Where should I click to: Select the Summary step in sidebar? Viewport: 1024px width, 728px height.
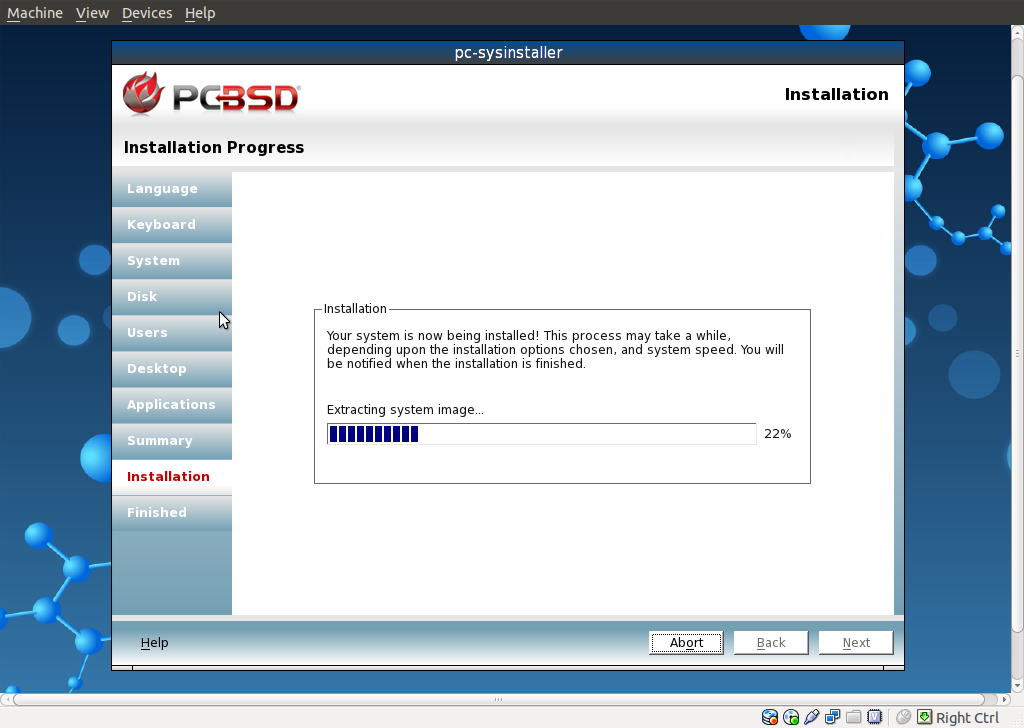tap(172, 441)
